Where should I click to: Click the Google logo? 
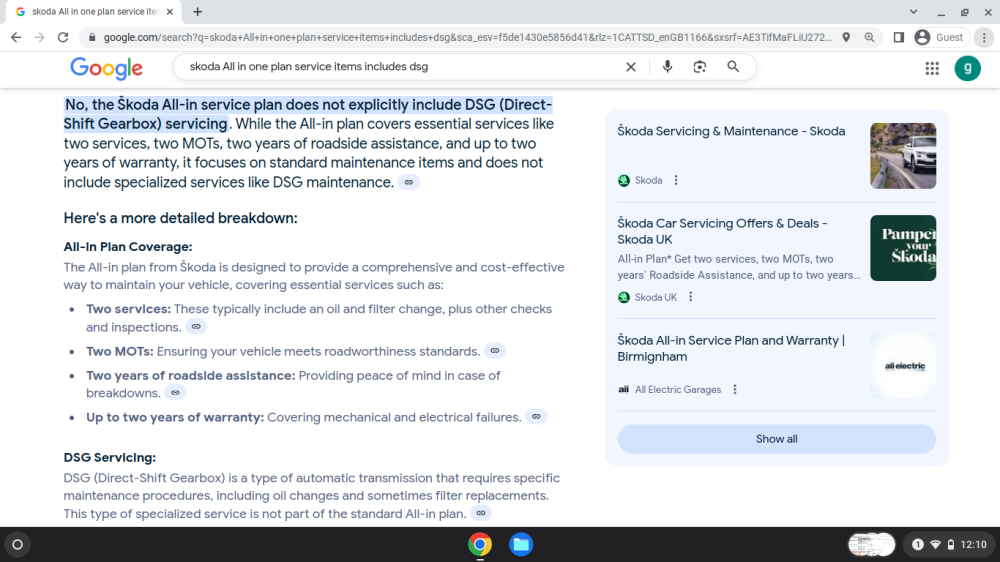point(107,68)
